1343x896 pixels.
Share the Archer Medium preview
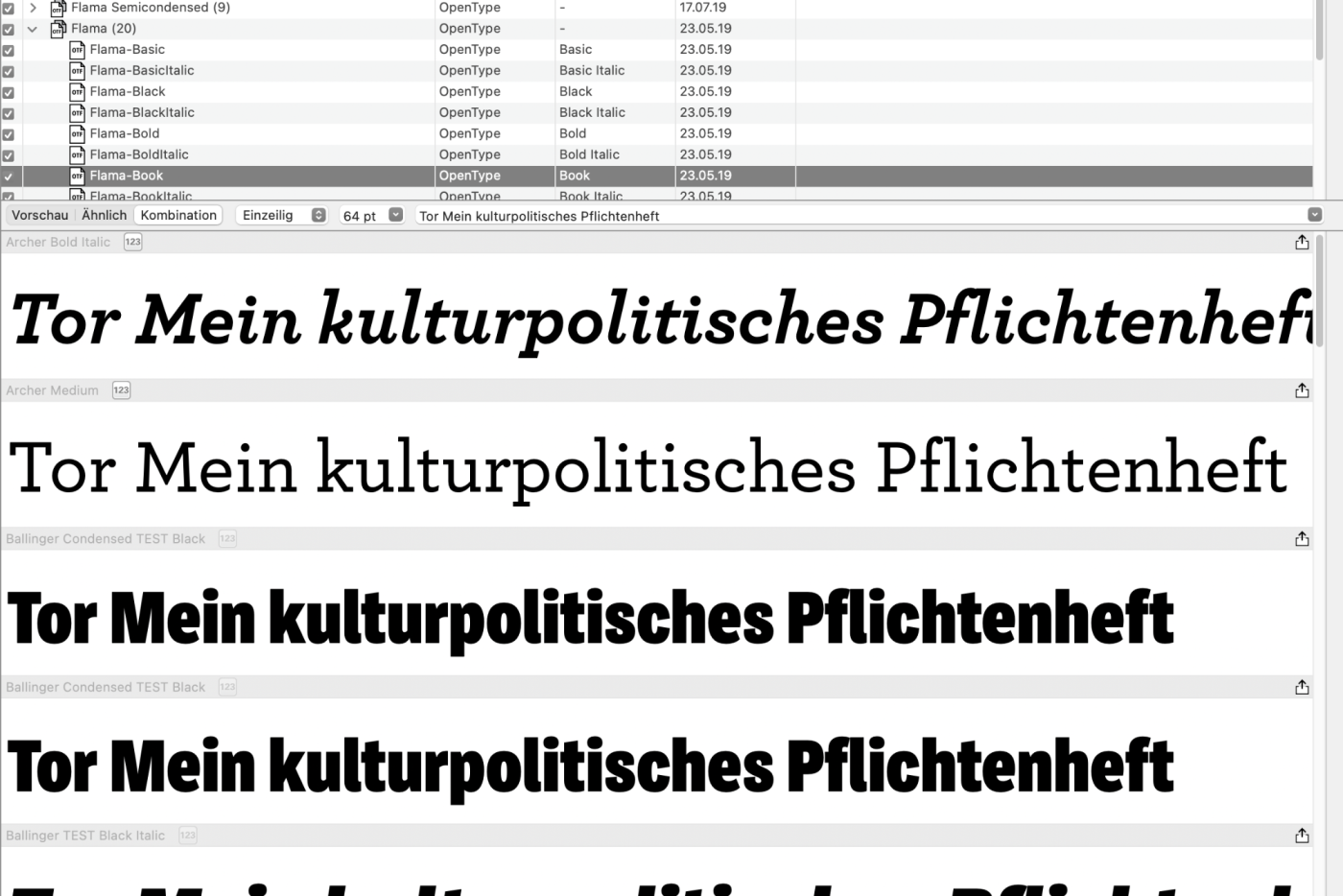point(1302,390)
